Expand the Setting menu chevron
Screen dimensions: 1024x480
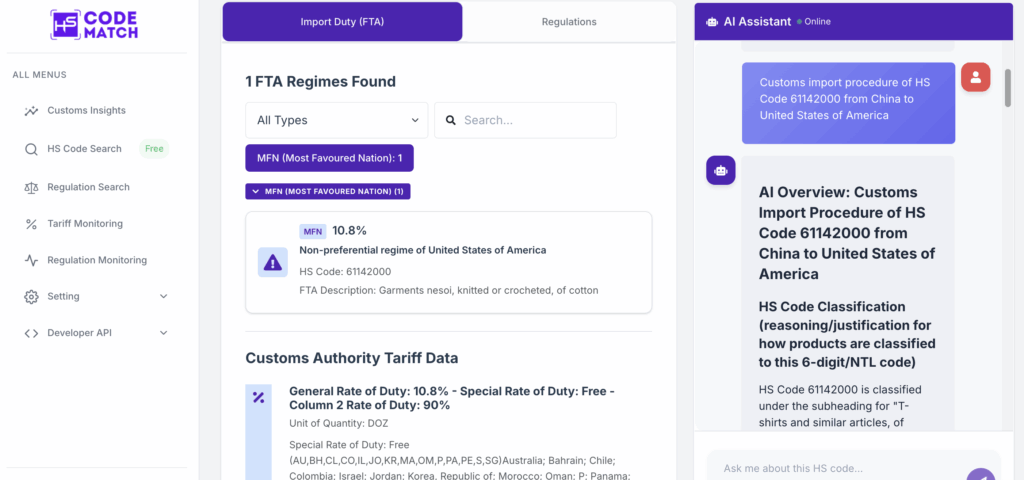coord(163,297)
